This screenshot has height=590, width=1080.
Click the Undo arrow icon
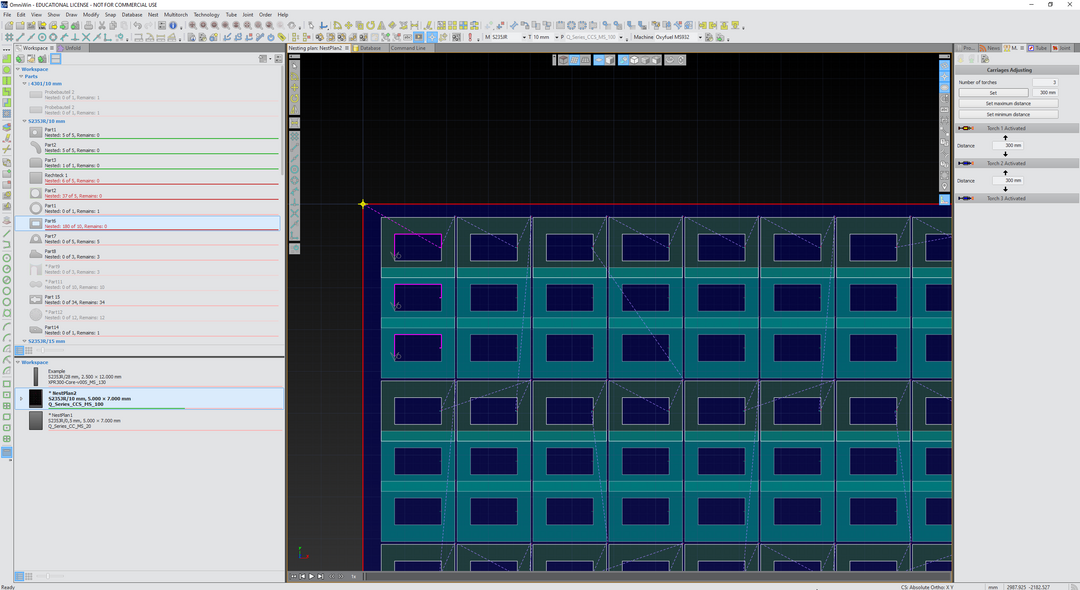(137, 25)
